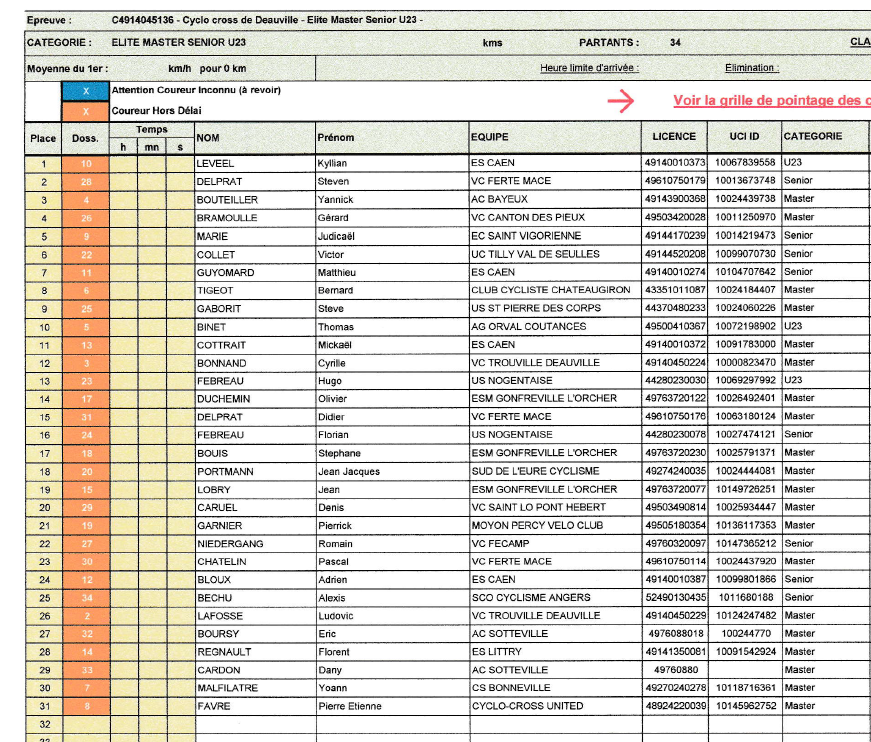
Task: Click the name cell GUYOMARD
Action: pos(255,273)
